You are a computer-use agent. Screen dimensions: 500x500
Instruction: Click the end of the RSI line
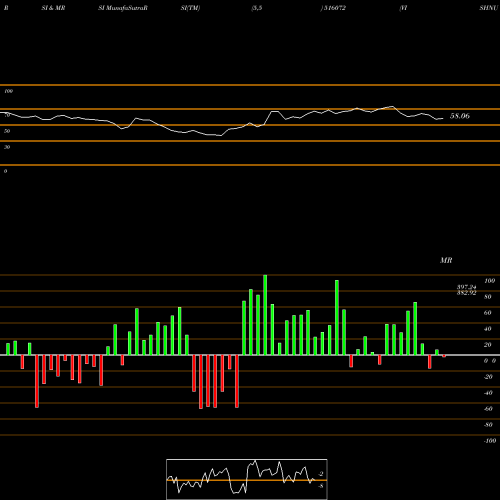coord(443,118)
